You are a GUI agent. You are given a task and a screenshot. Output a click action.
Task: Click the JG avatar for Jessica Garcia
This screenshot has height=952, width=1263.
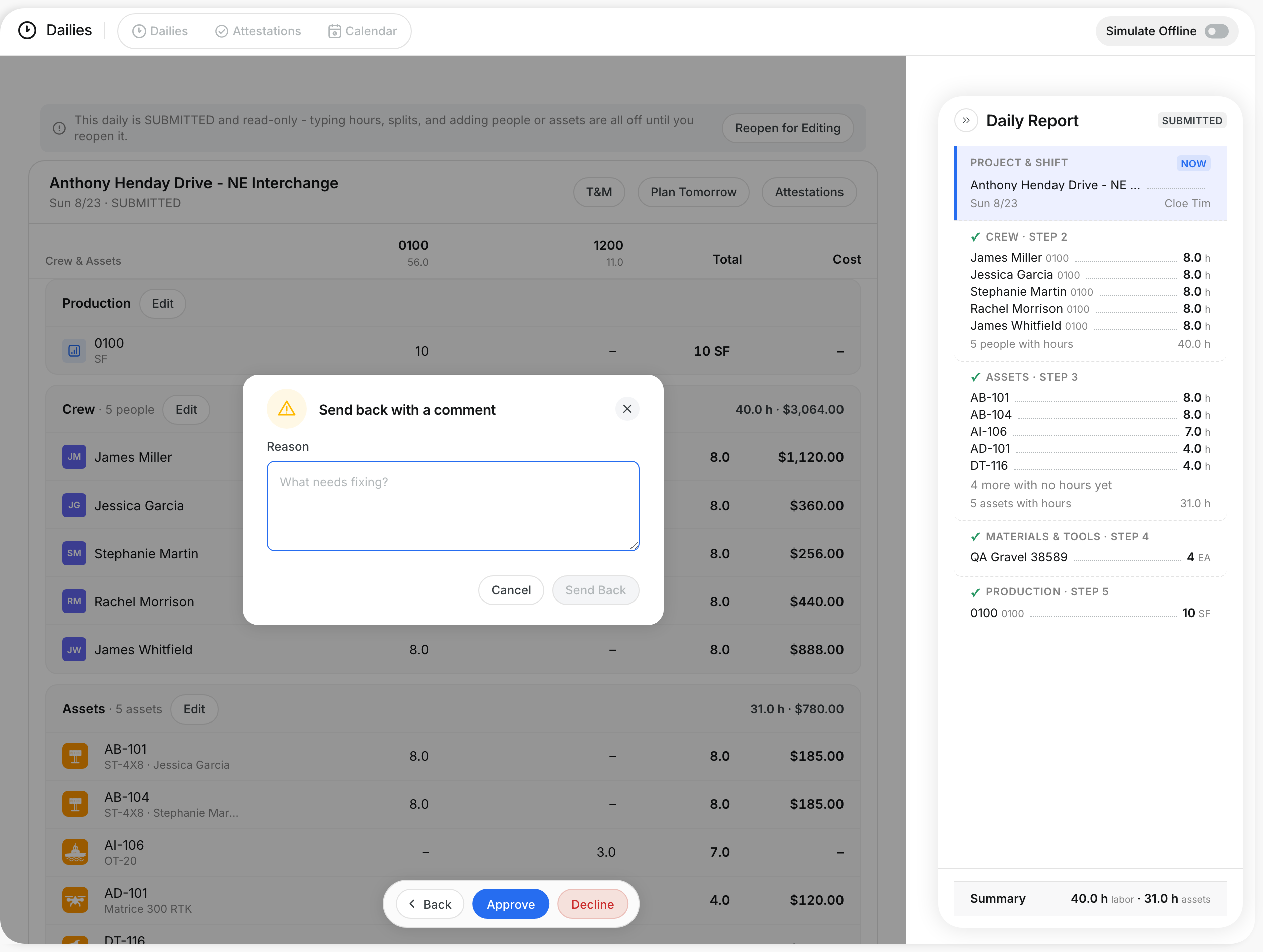pyautogui.click(x=74, y=505)
